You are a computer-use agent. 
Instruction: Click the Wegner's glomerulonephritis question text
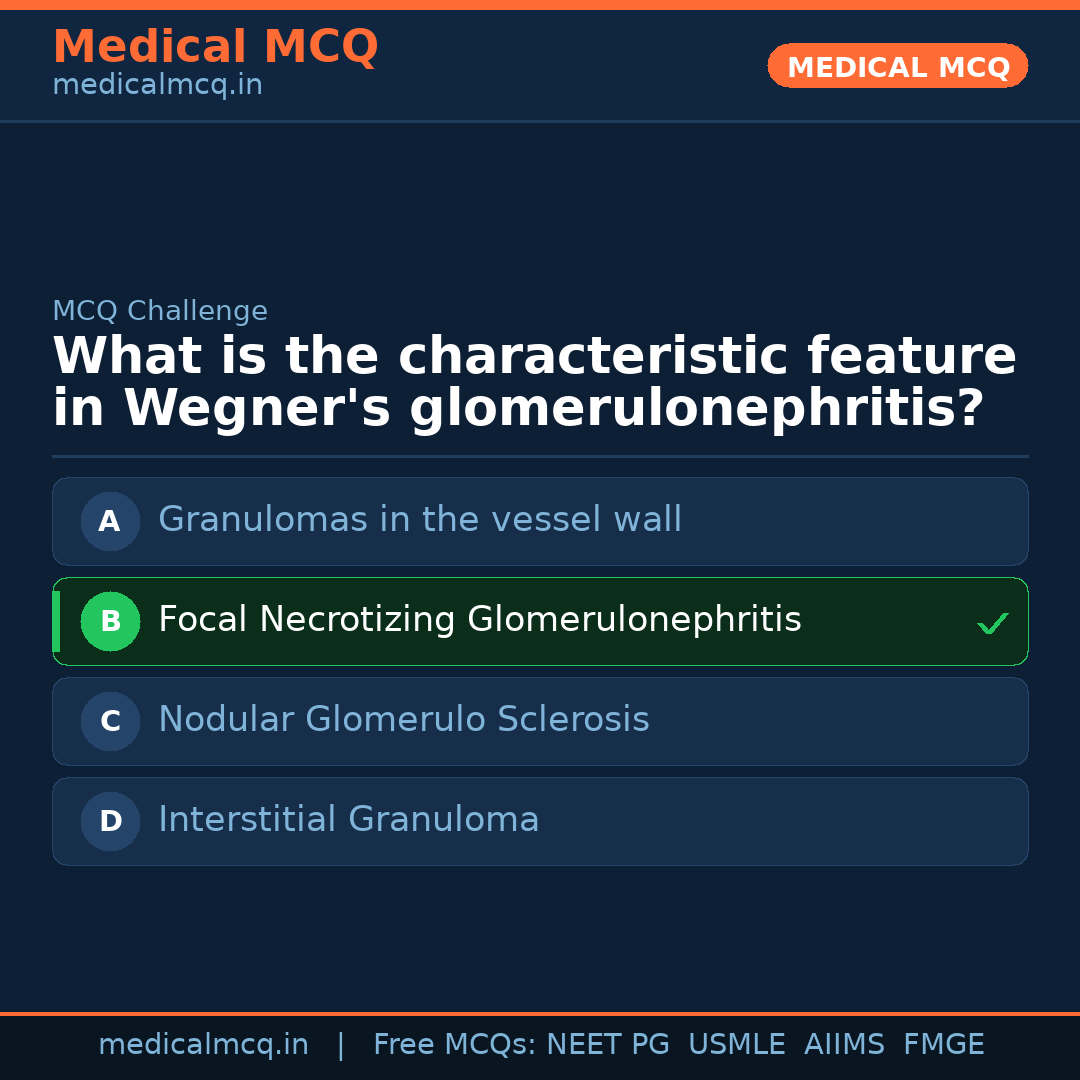534,383
